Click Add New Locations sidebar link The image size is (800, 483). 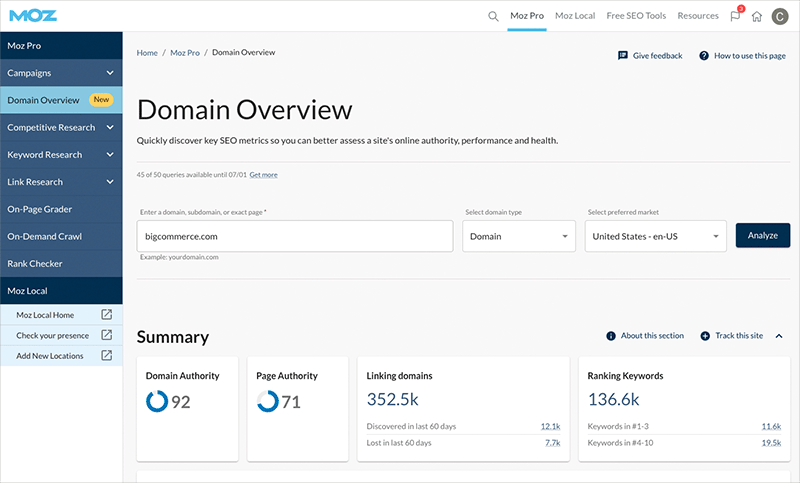pyautogui.click(x=49, y=356)
